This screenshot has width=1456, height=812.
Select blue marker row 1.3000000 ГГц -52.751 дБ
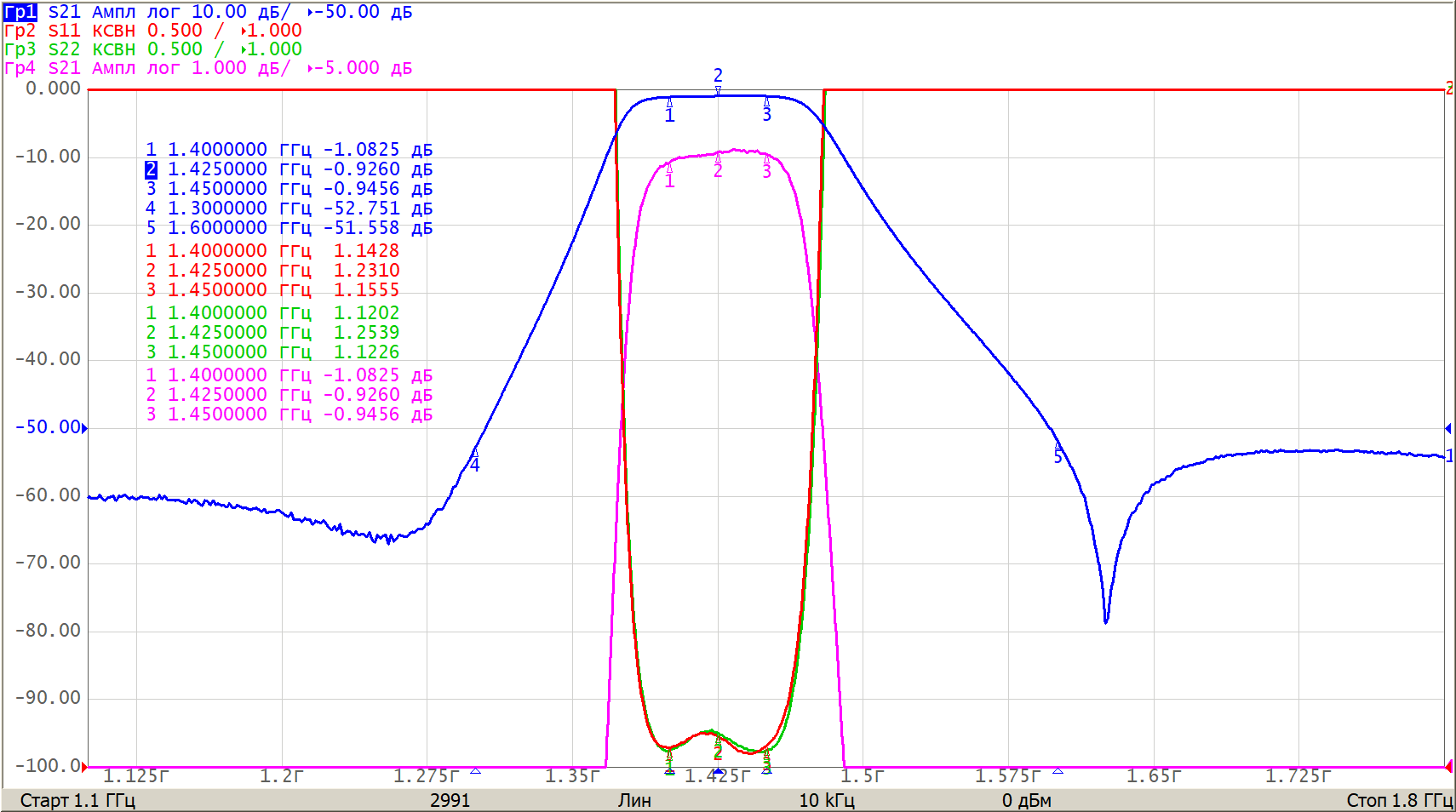pos(289,209)
